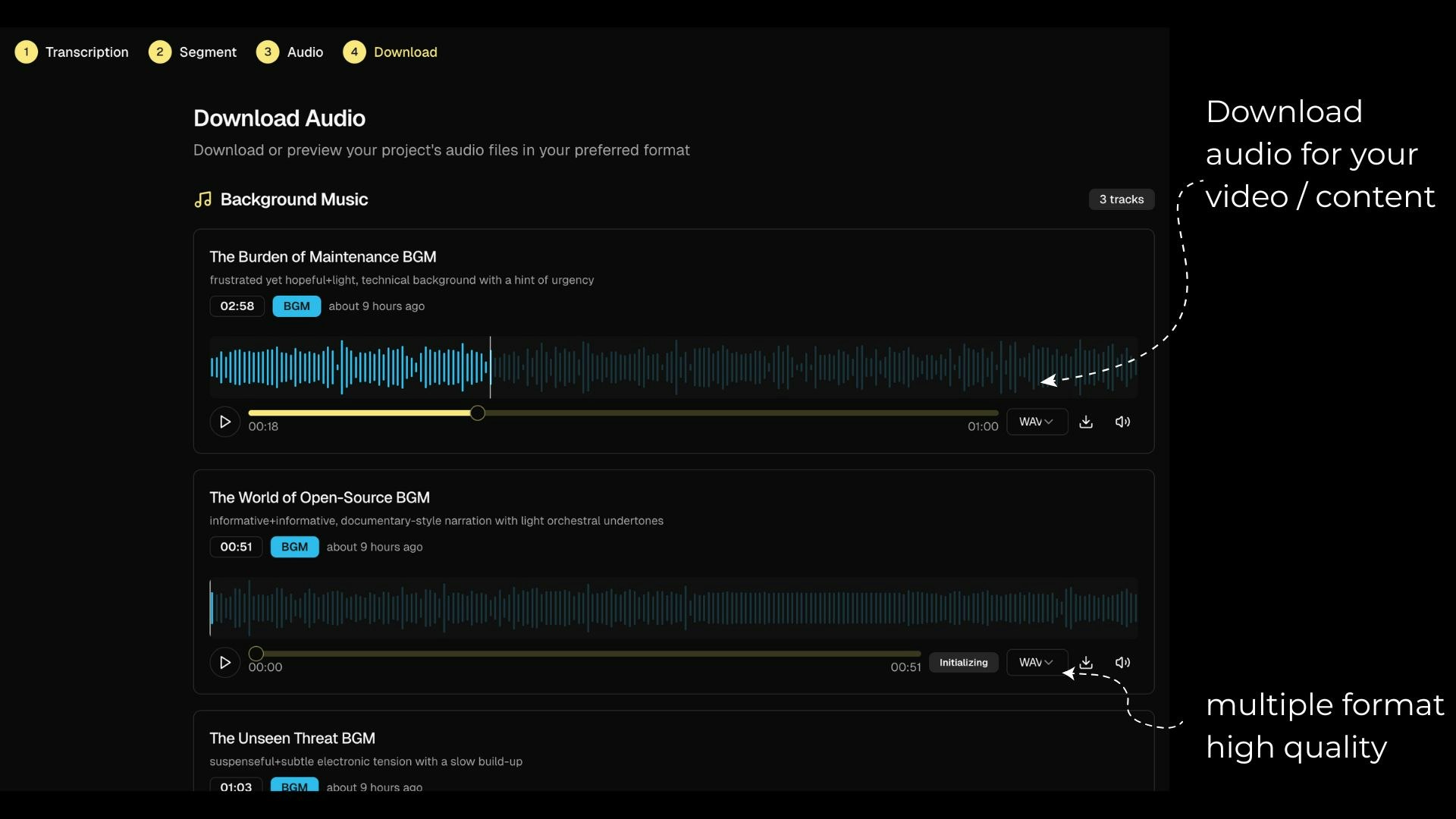Download The Burden of Maintenance BGM file
The image size is (1456, 819).
click(1086, 422)
